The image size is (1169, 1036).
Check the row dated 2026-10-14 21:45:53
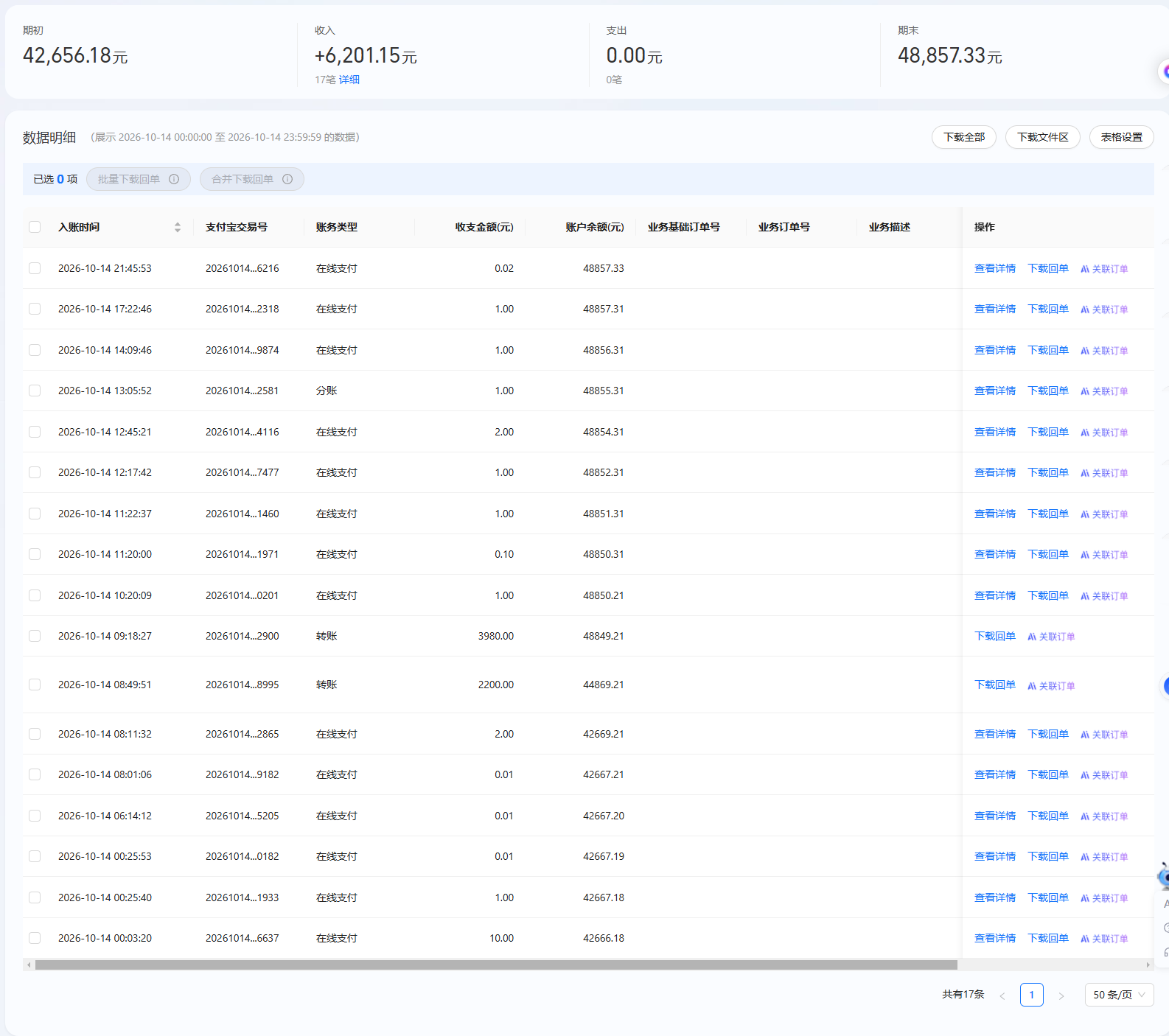pos(35,268)
